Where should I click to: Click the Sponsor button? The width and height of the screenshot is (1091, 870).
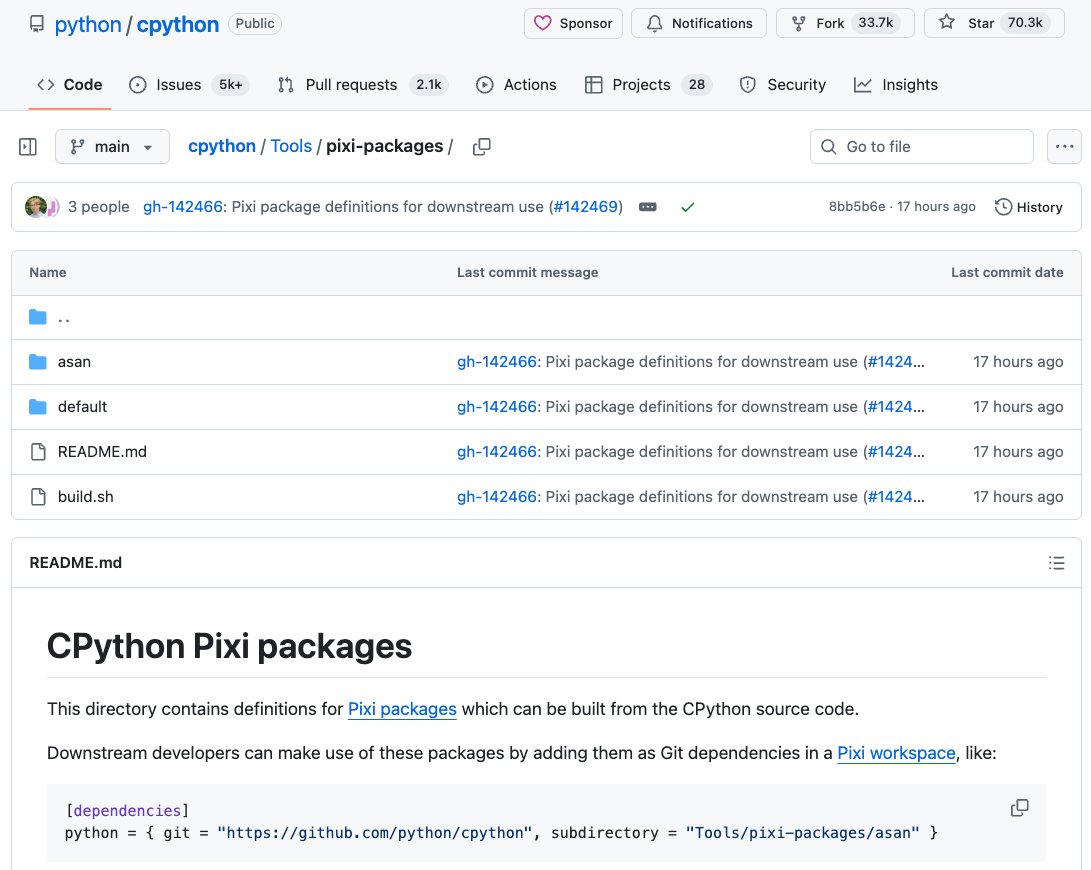(x=573, y=22)
